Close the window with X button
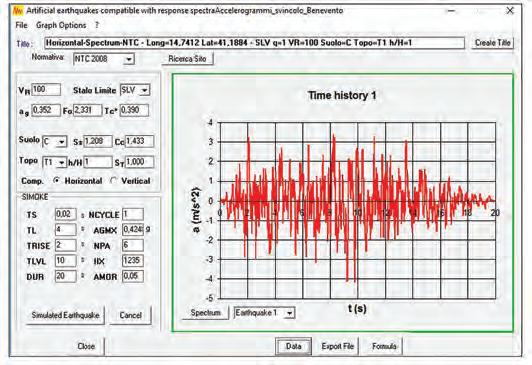This screenshot has height=365, width=532. [510, 11]
